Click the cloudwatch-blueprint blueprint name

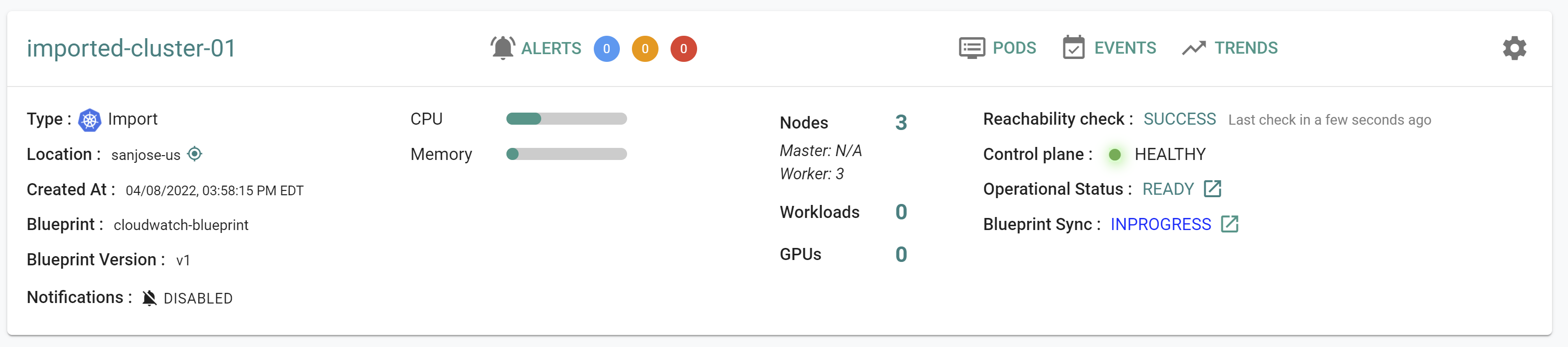181,225
